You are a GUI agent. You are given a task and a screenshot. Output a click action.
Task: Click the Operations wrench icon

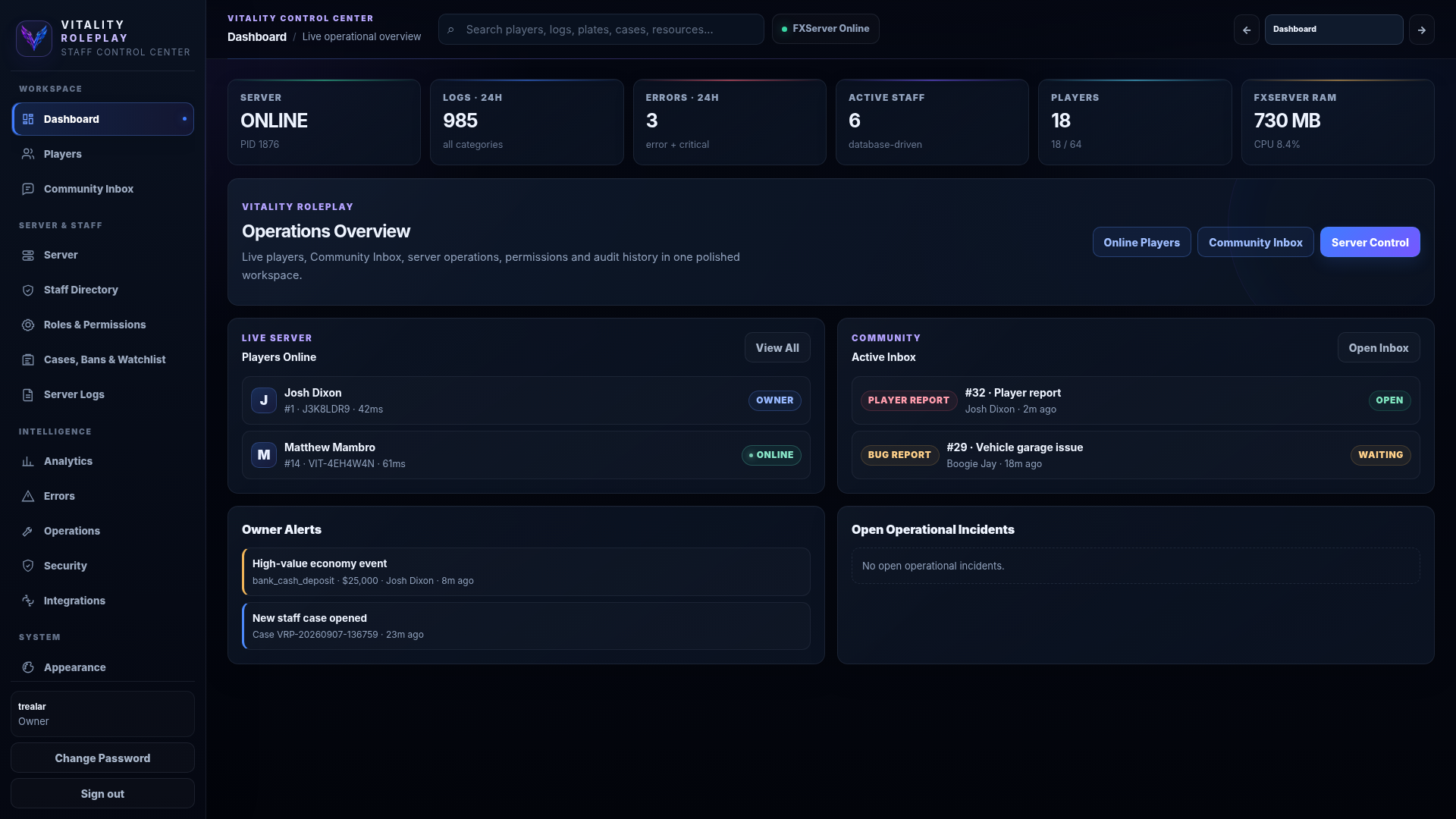(x=28, y=531)
